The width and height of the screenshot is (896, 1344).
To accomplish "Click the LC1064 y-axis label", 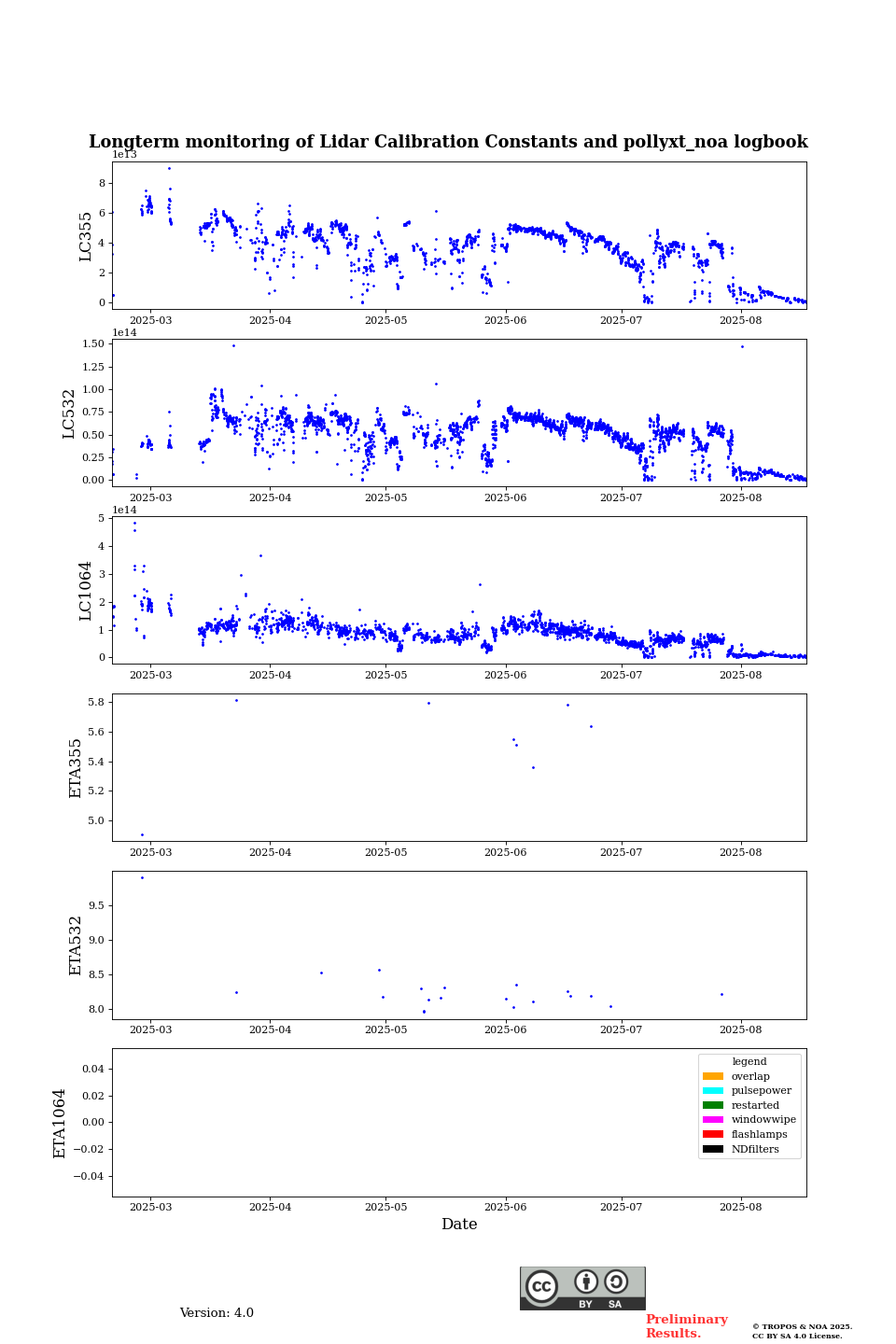I will (86, 591).
